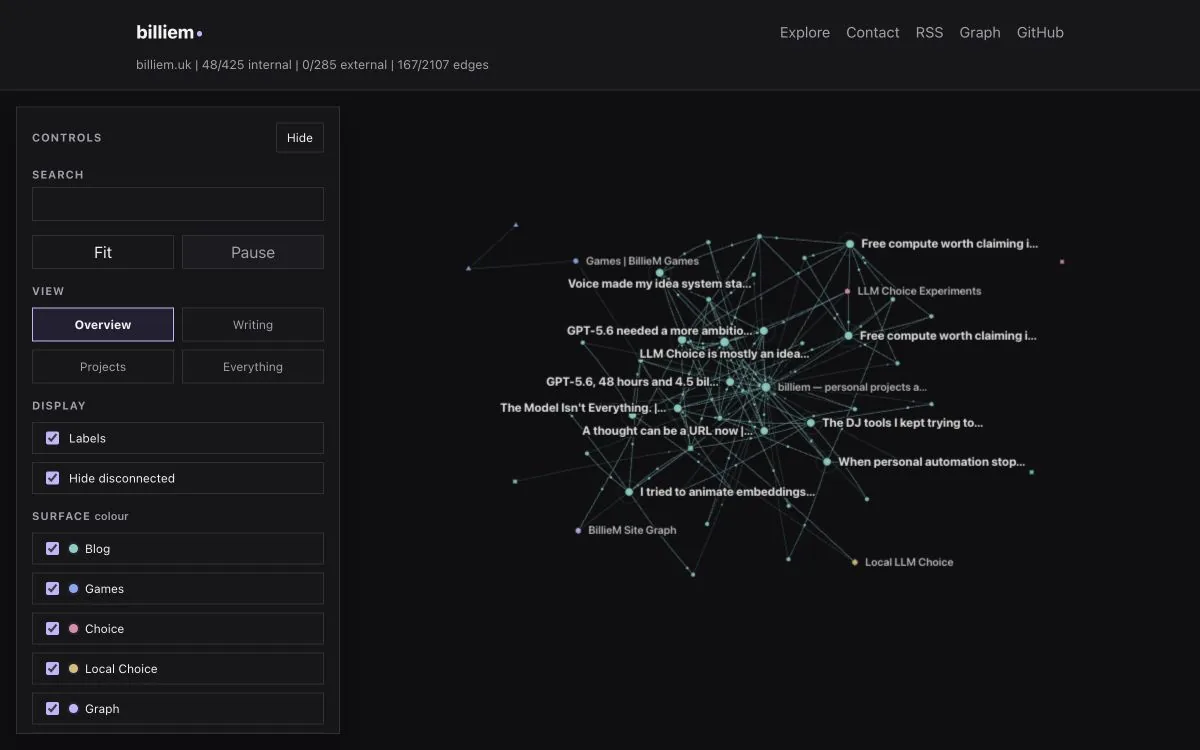1200x750 pixels.
Task: Select the 'BillieM Site Graph' node
Action: coord(578,530)
